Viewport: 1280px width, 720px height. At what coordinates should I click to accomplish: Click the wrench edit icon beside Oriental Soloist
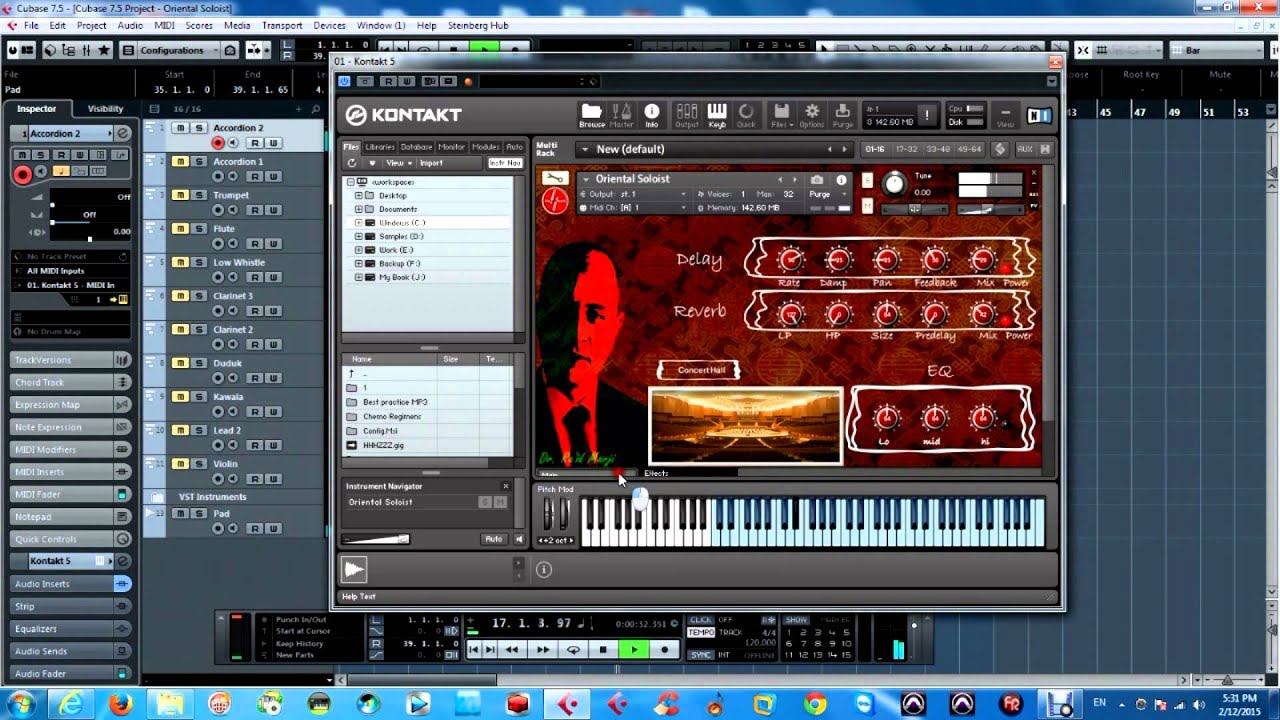point(554,179)
